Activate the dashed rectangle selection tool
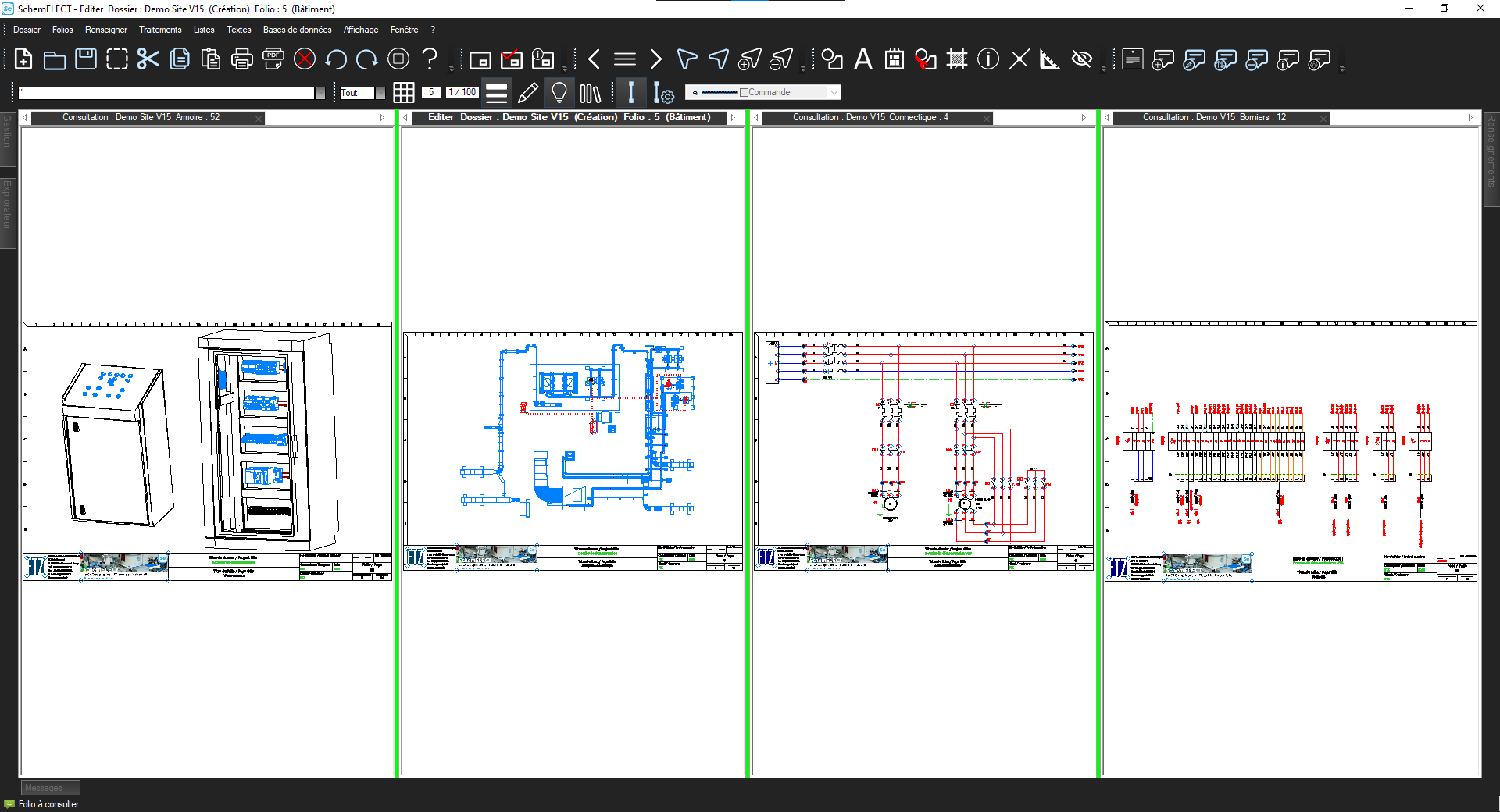The height and width of the screenshot is (812, 1500). pos(117,59)
